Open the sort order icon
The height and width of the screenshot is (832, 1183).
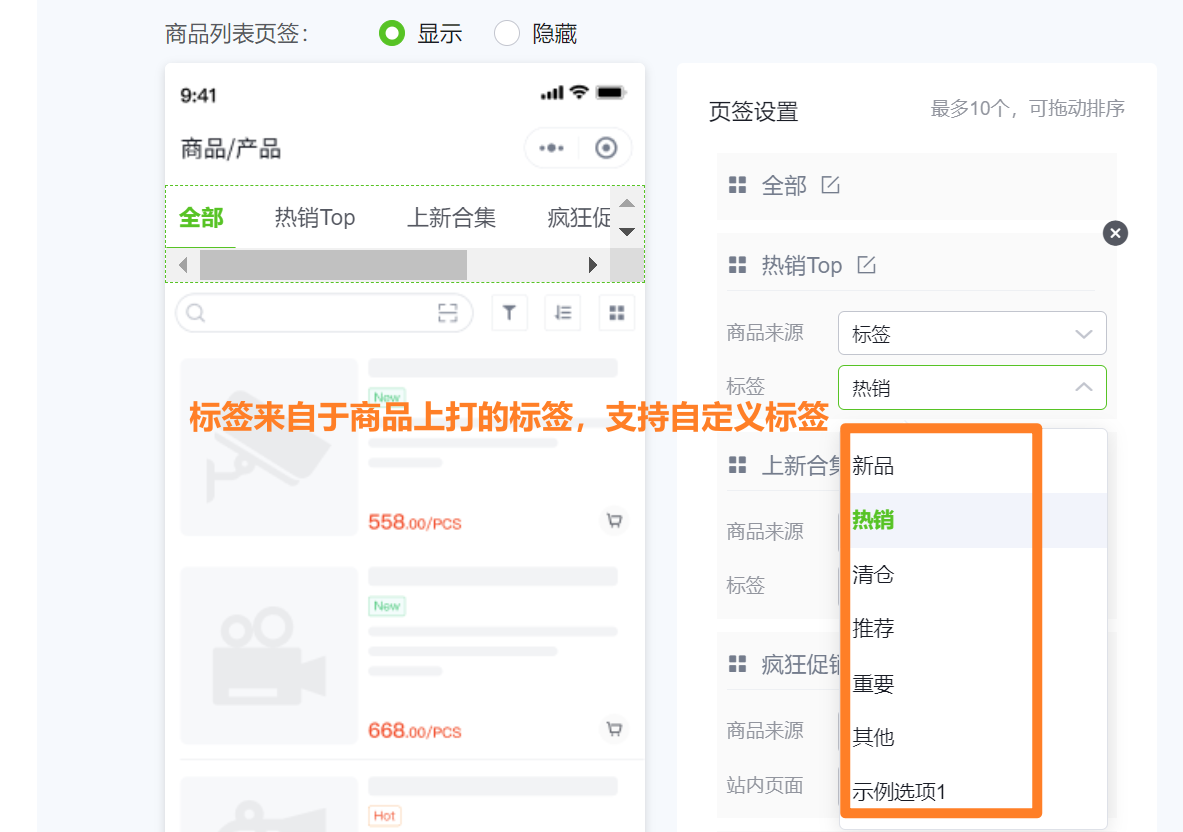click(563, 313)
